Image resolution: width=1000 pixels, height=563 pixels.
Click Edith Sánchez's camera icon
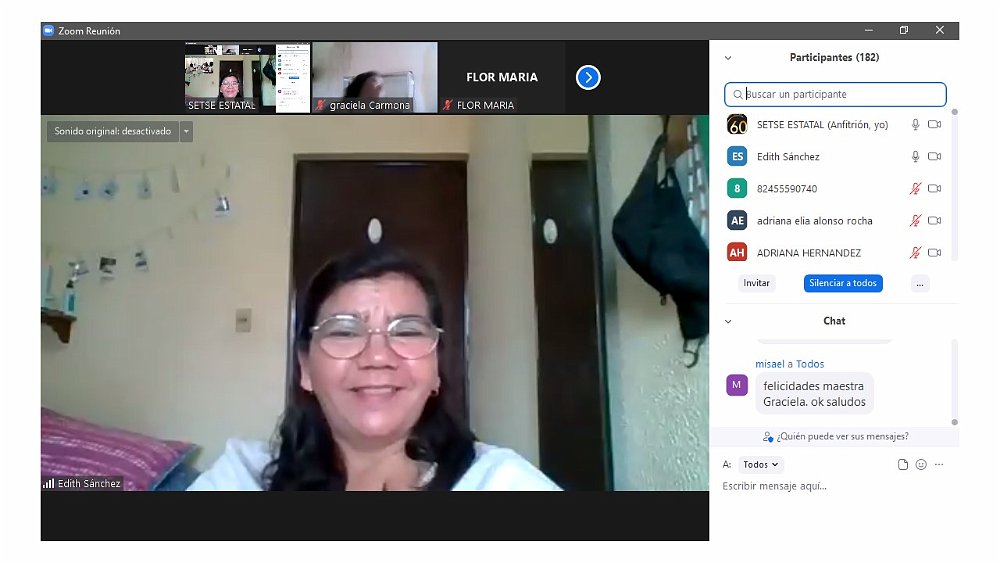[935, 157]
